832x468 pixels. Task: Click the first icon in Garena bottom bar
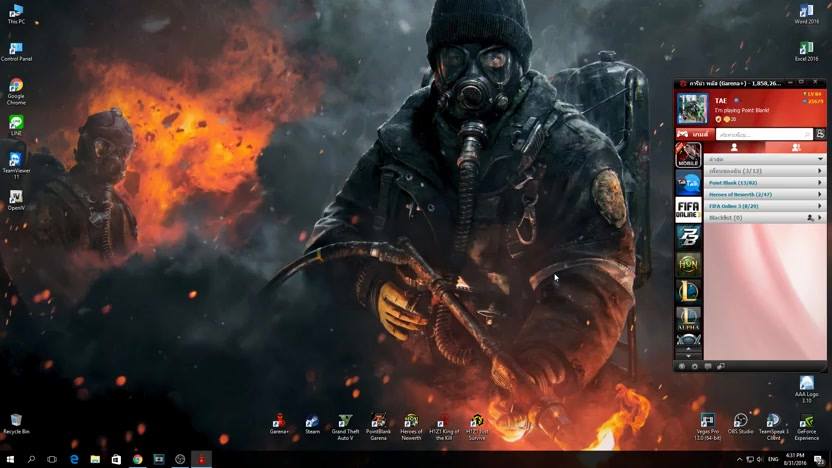pos(682,366)
